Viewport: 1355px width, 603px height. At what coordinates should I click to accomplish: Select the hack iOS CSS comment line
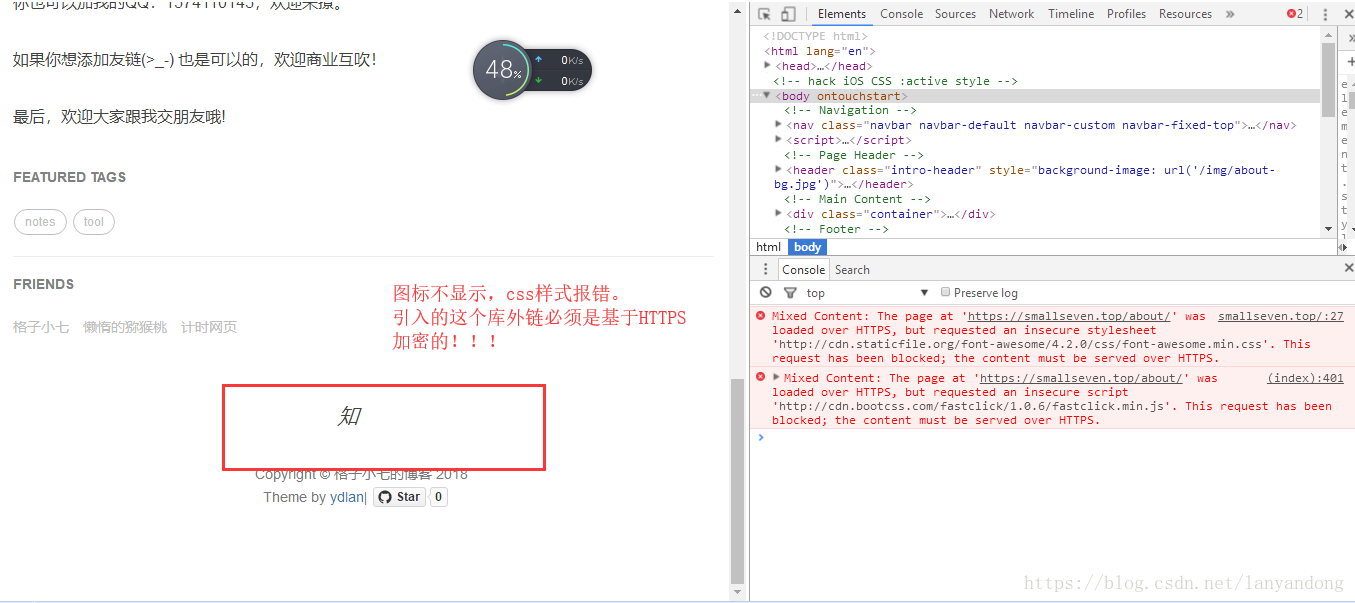[x=895, y=81]
